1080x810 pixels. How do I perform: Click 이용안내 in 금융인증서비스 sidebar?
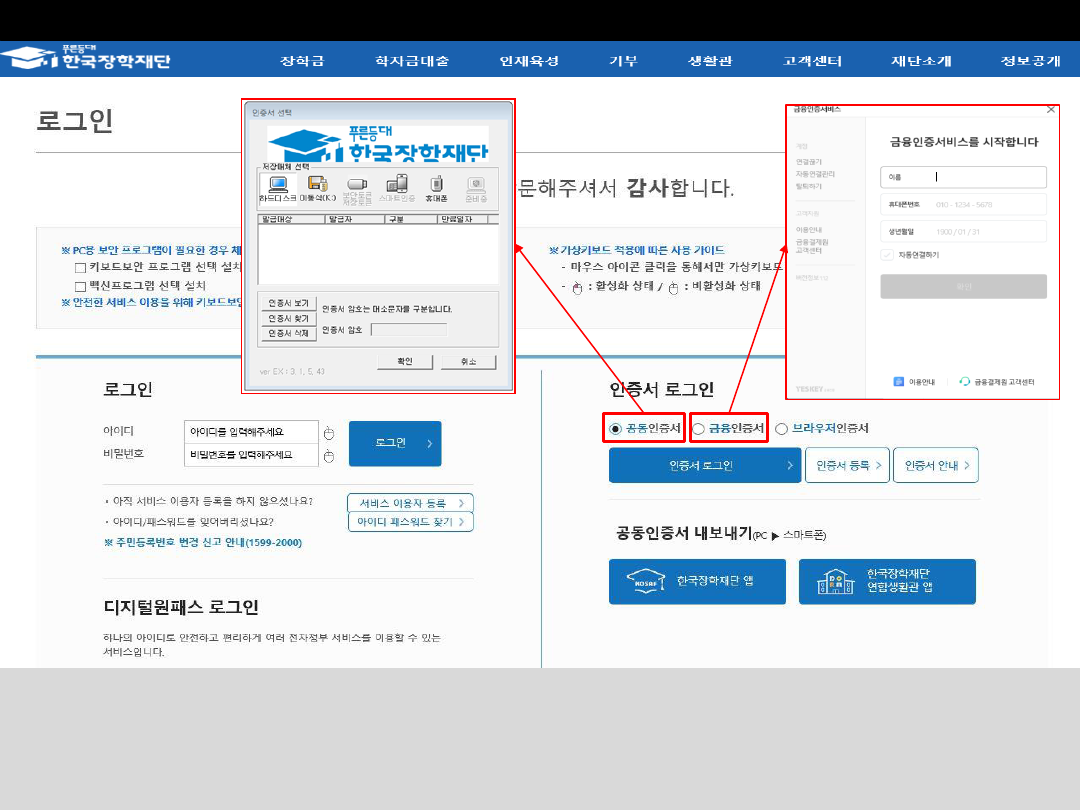coord(809,230)
